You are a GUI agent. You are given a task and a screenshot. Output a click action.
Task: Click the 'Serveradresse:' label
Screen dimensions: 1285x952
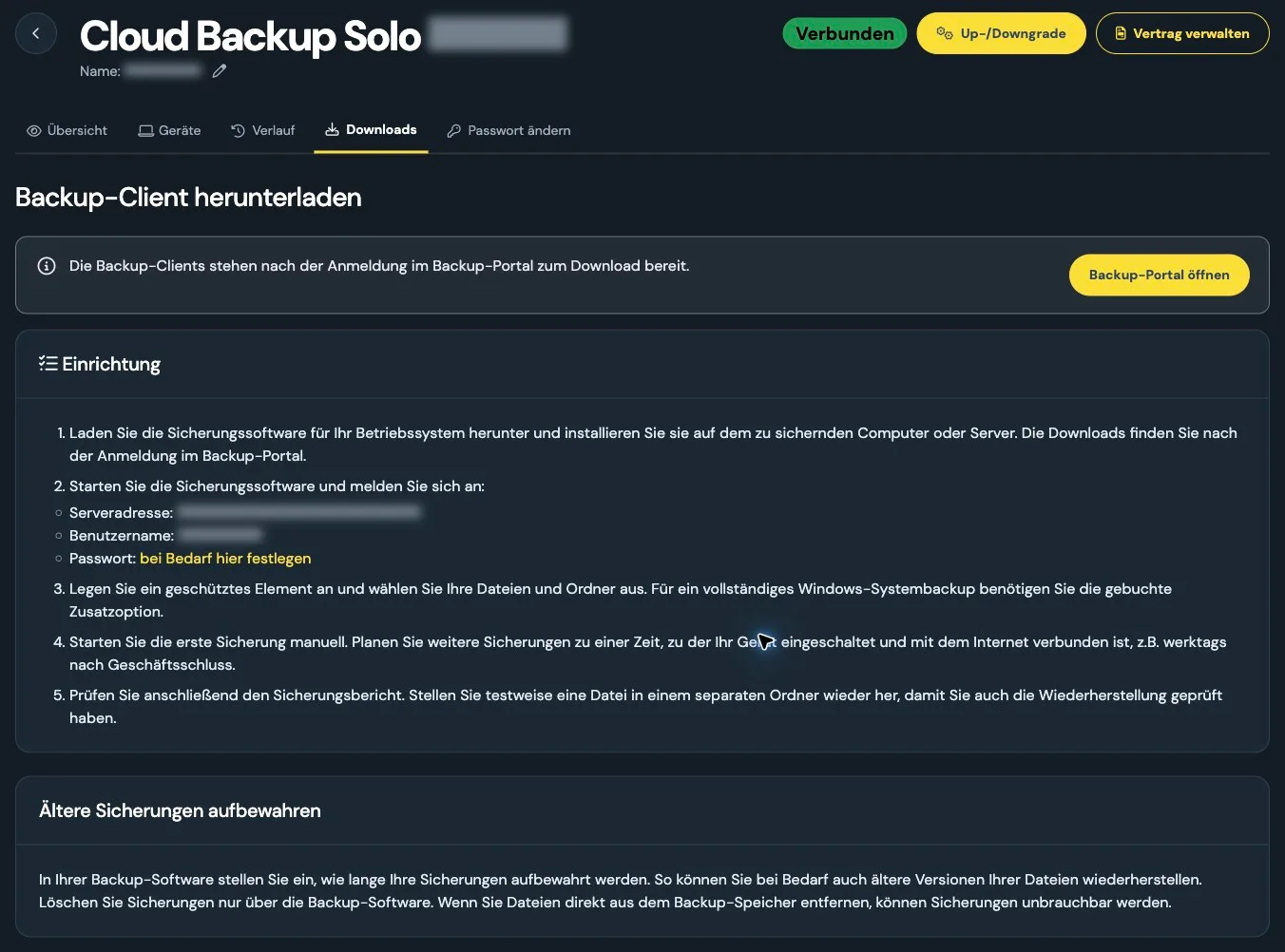click(x=122, y=513)
